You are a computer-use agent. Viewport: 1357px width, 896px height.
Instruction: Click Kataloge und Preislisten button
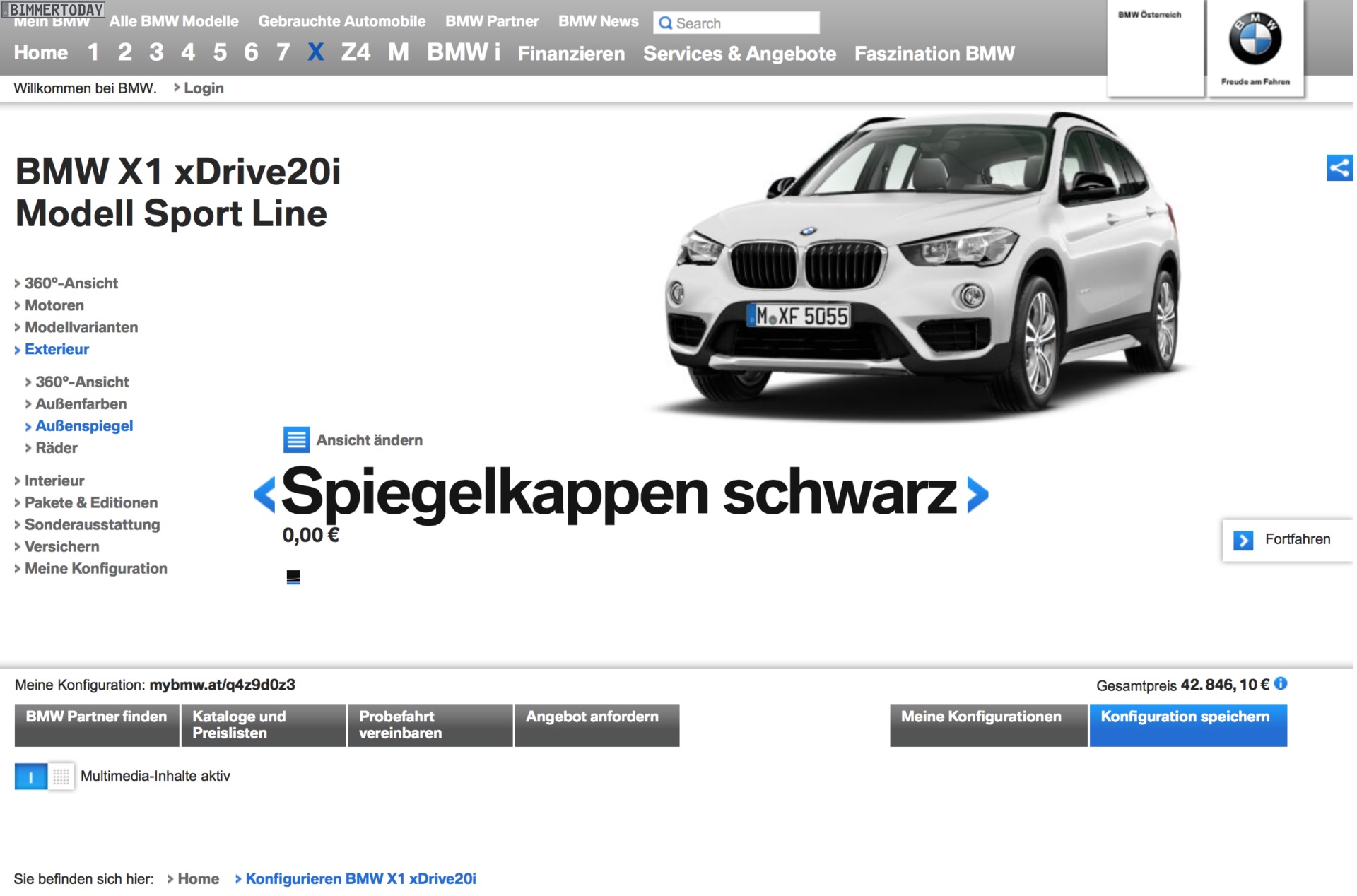tap(264, 725)
